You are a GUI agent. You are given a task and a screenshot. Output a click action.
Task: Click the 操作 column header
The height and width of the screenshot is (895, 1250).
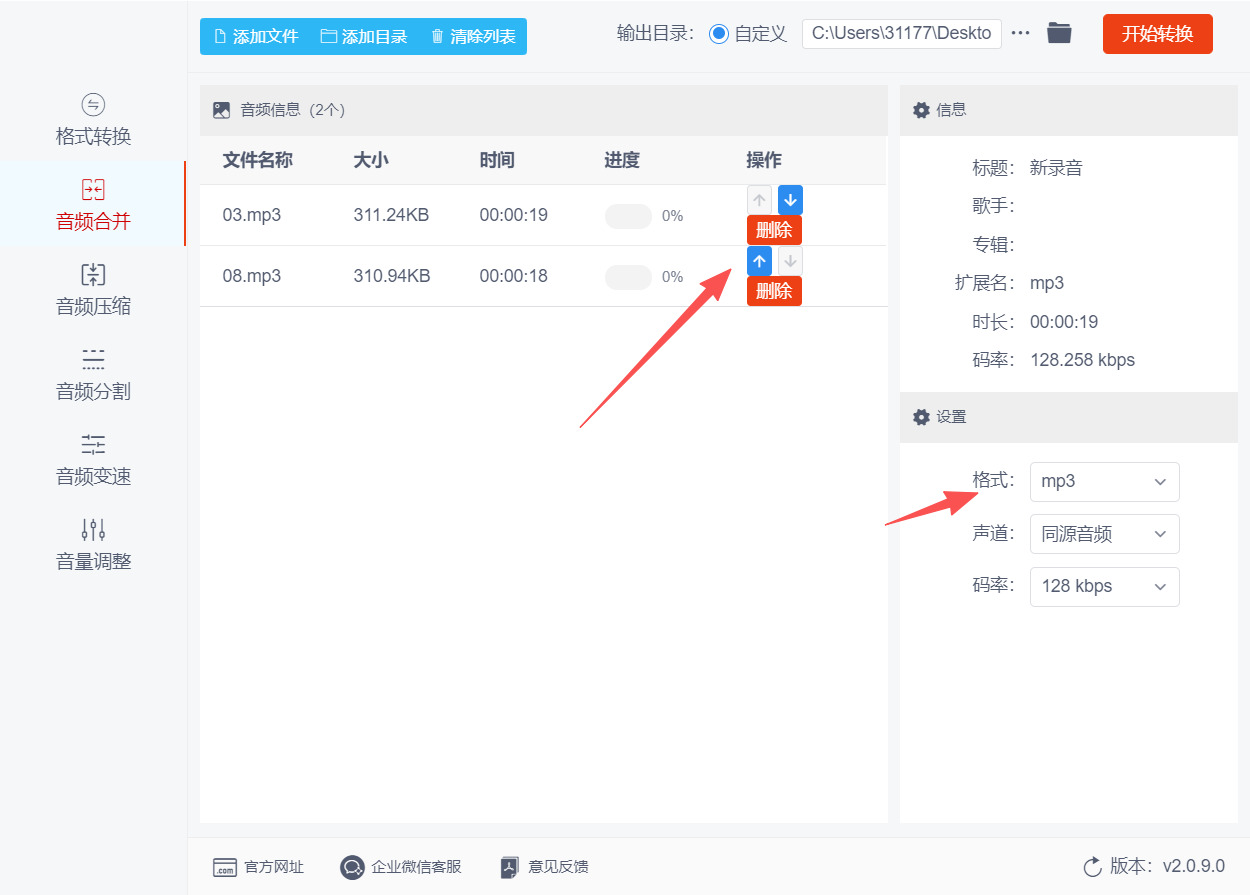click(x=764, y=160)
